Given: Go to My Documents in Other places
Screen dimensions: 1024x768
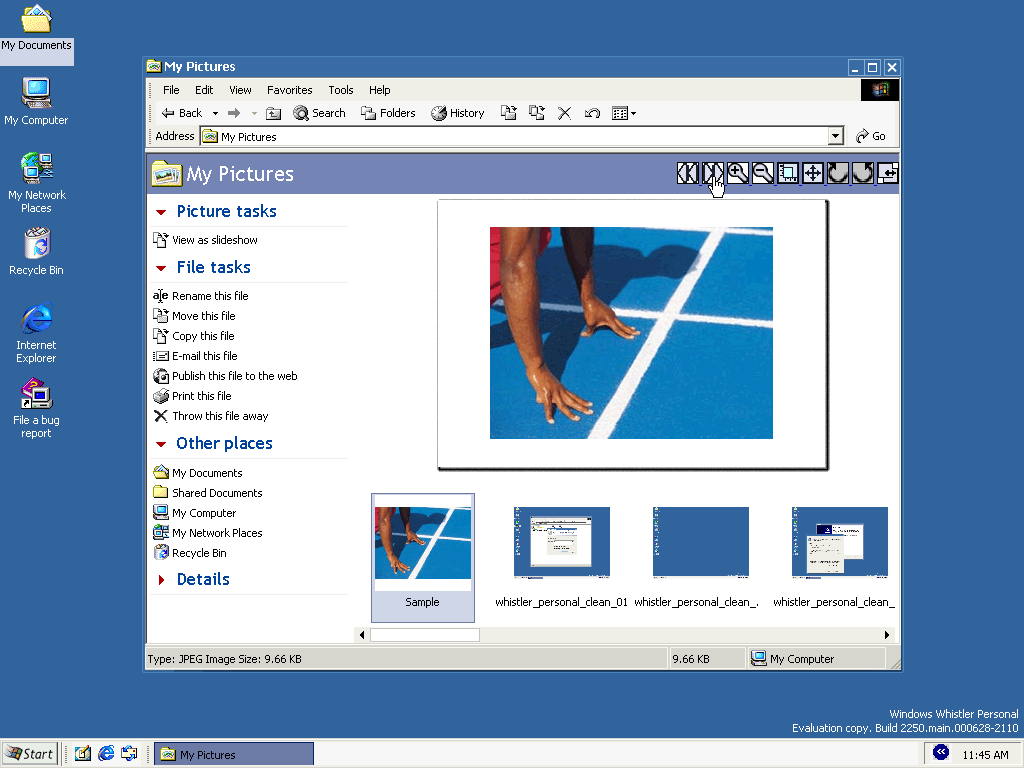Looking at the screenshot, I should (x=207, y=473).
